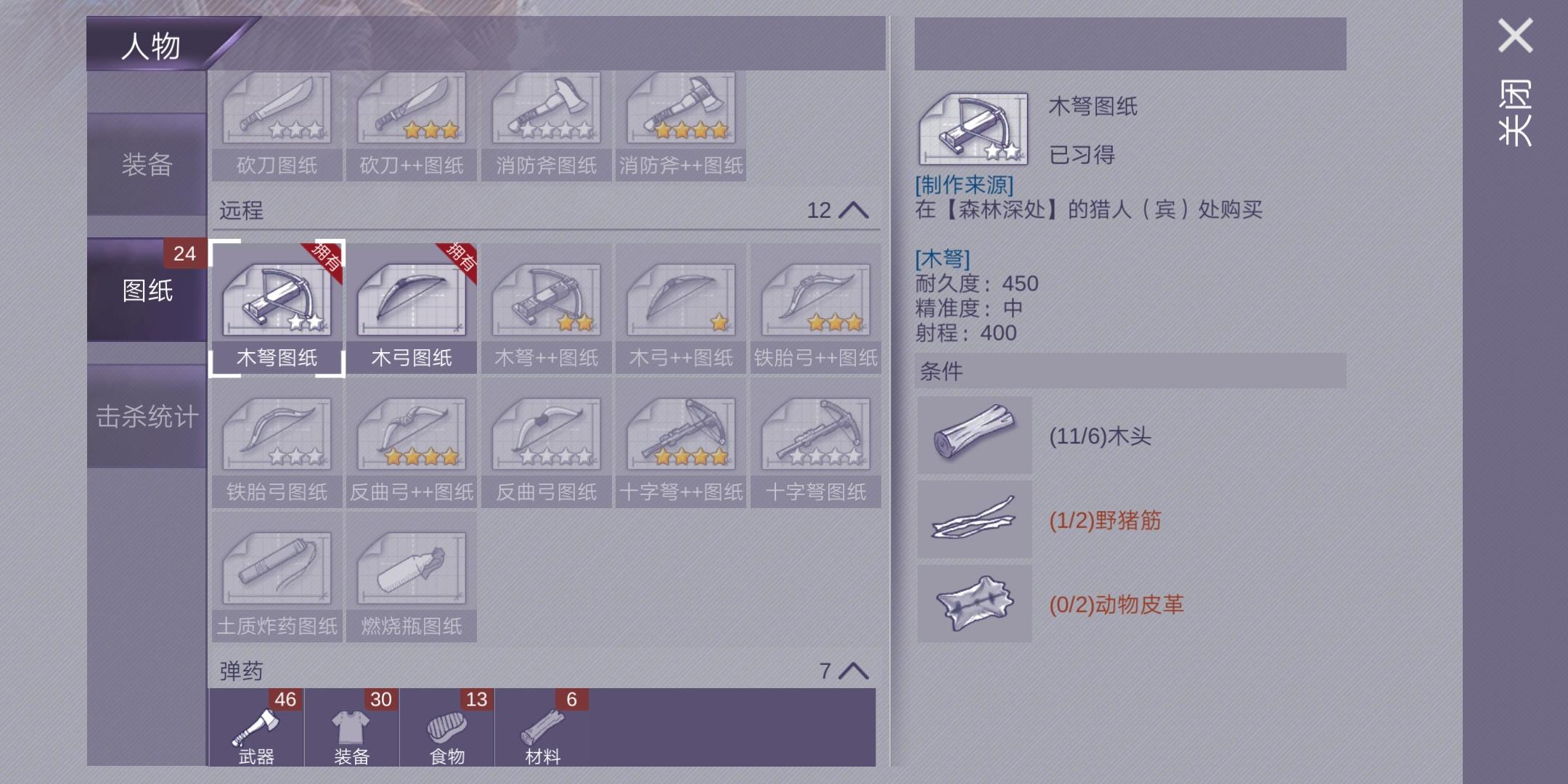Open the 图纸 side tab
The height and width of the screenshot is (784, 1568).
coord(147,290)
